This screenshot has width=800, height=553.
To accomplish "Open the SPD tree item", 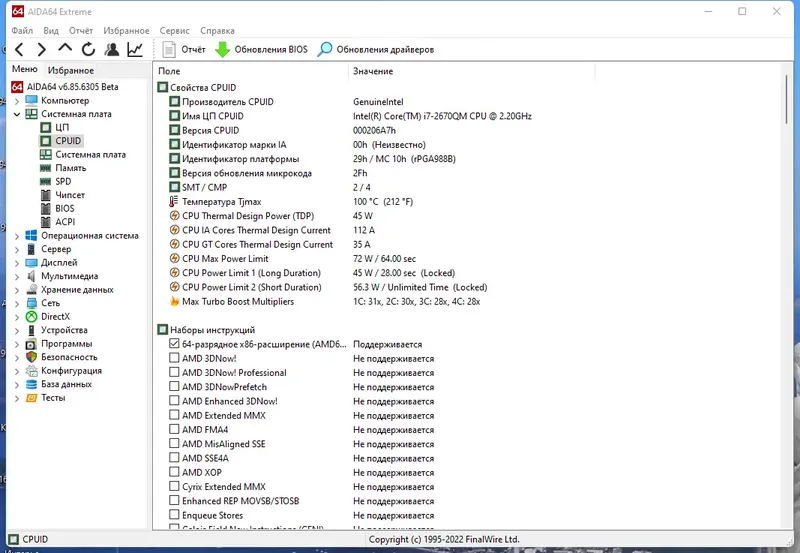I will (63, 181).
